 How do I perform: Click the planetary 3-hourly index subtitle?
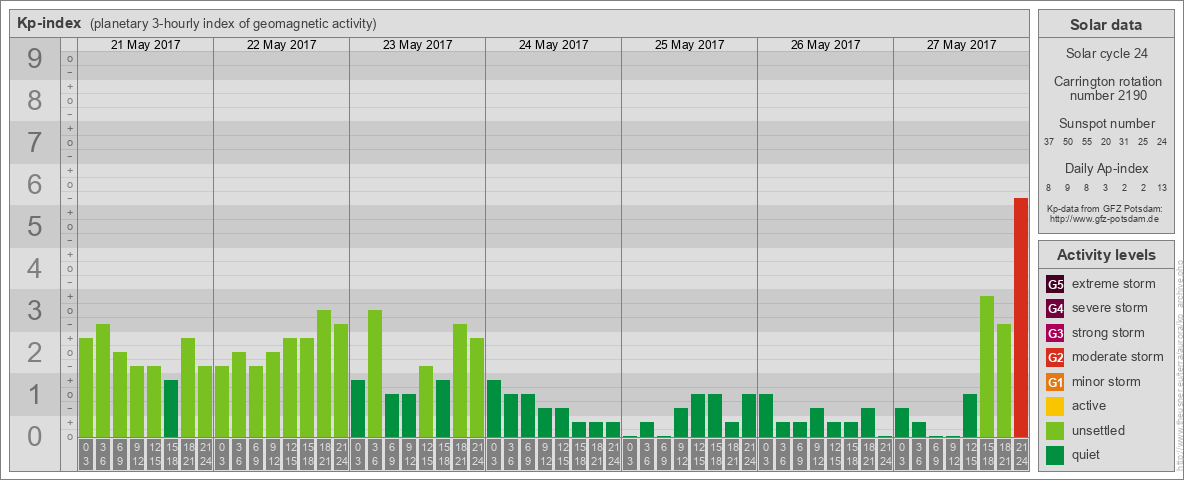click(x=233, y=24)
